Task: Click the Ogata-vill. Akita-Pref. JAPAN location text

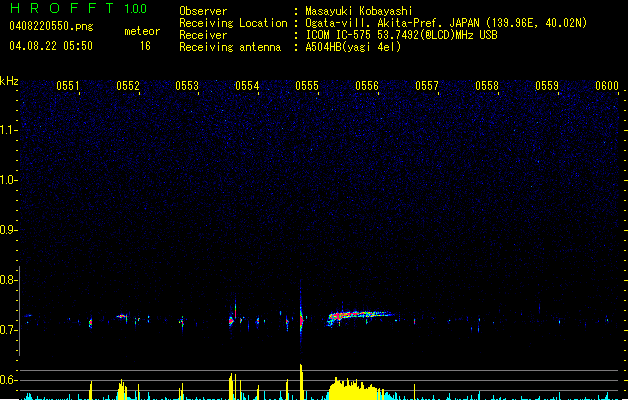Action: (446, 23)
